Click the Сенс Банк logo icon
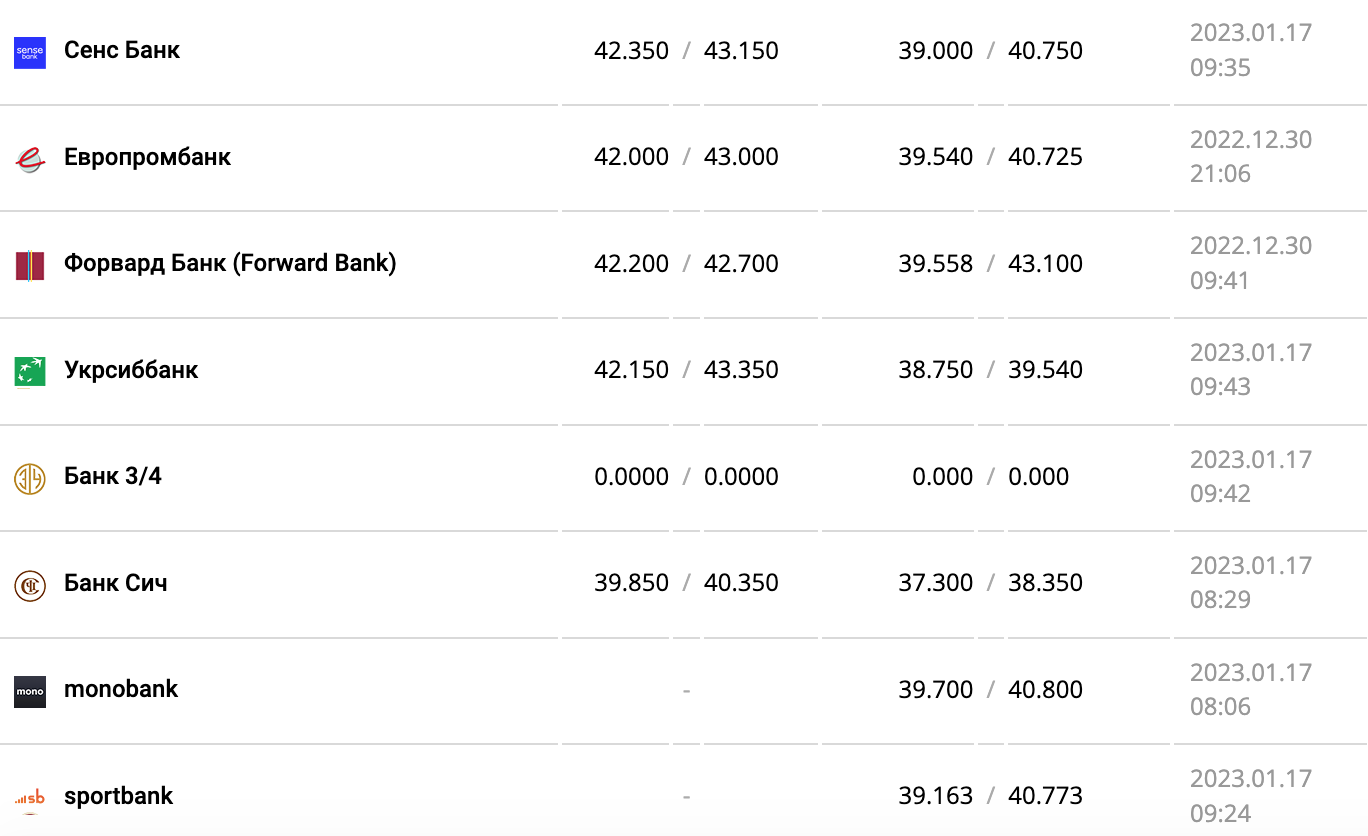 coord(30,53)
